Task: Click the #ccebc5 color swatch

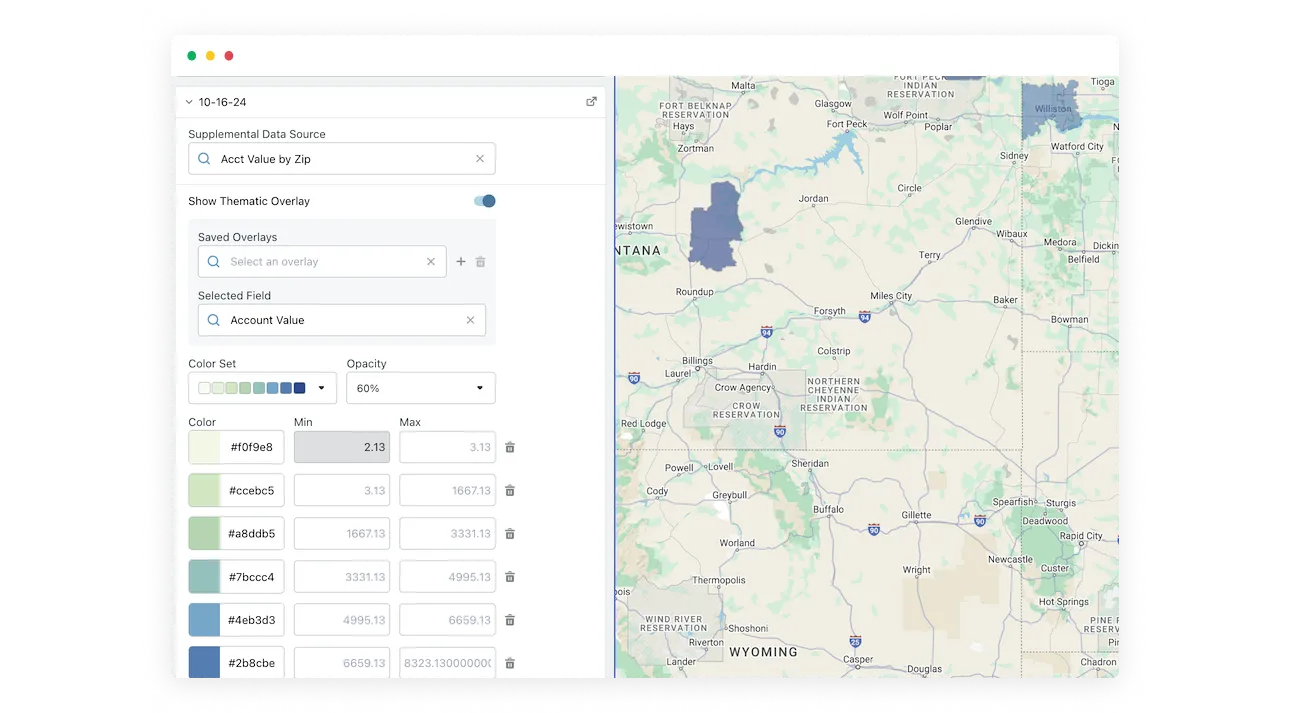Action: (205, 490)
